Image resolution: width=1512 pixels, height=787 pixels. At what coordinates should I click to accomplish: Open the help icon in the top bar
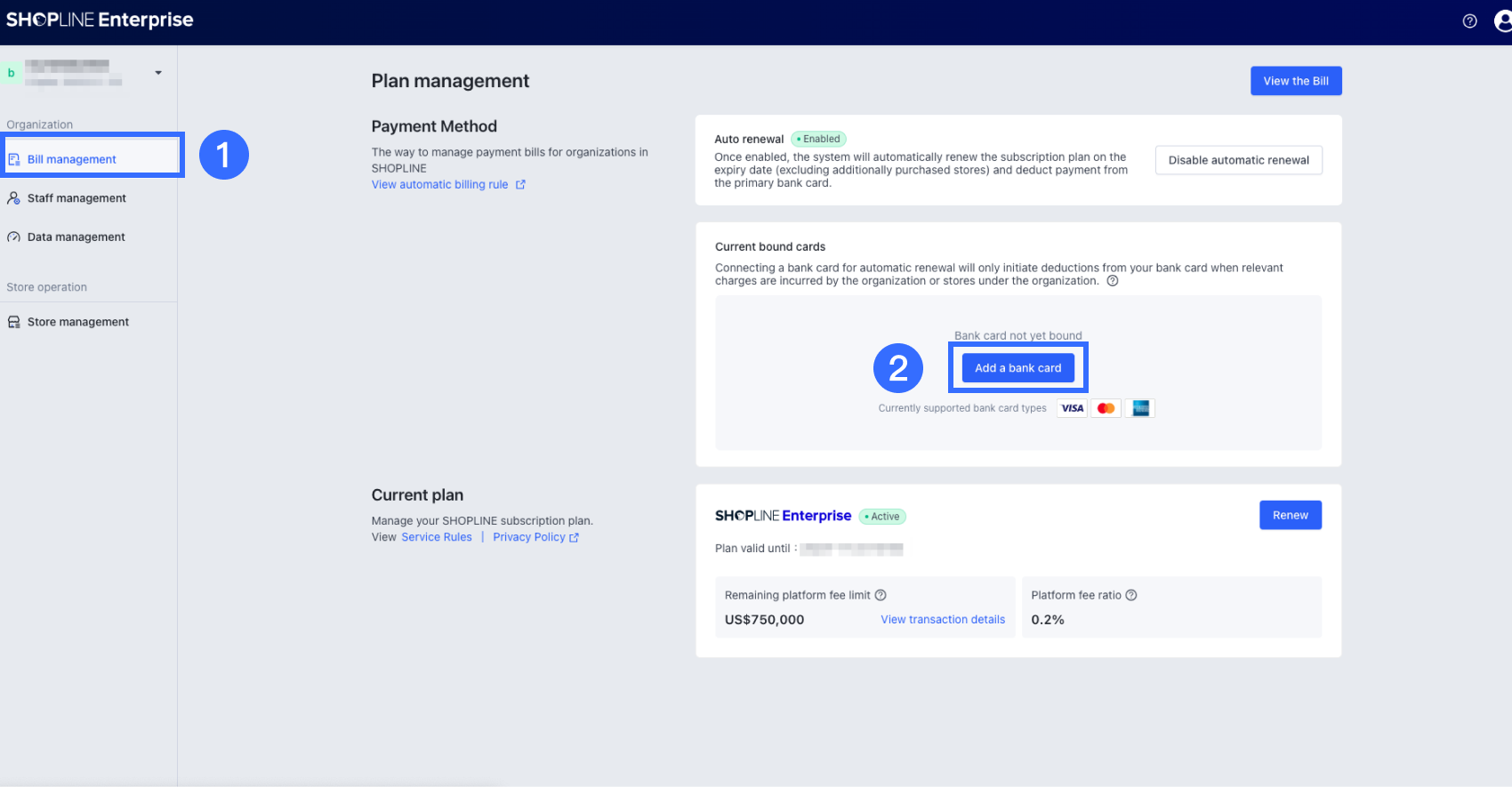(x=1469, y=21)
